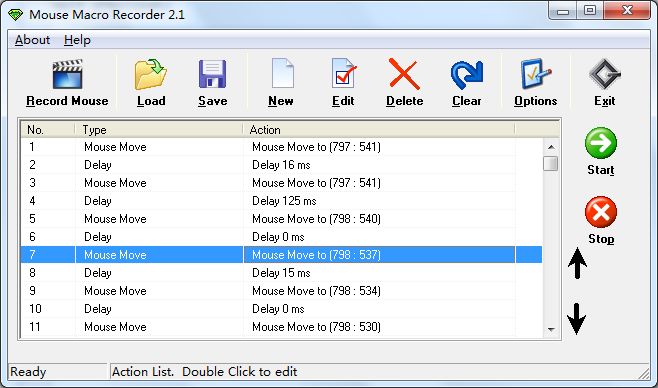Click the Action List status bar hint
Image resolution: width=658 pixels, height=388 pixels.
click(x=204, y=372)
